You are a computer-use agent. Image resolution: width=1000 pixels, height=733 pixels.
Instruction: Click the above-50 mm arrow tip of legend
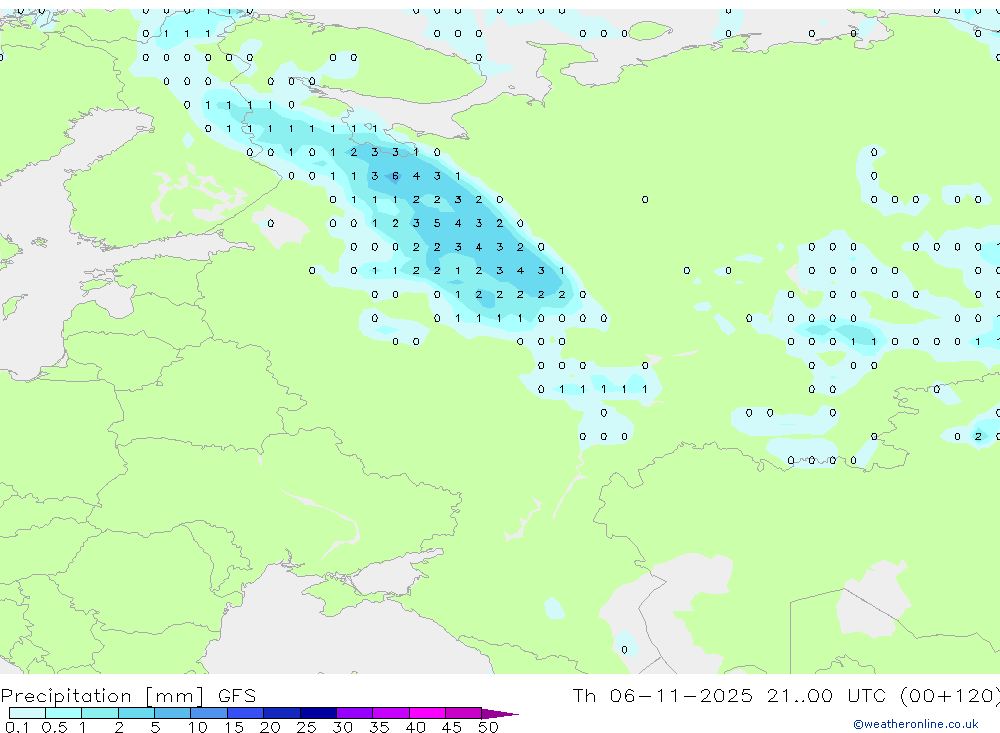click(499, 713)
